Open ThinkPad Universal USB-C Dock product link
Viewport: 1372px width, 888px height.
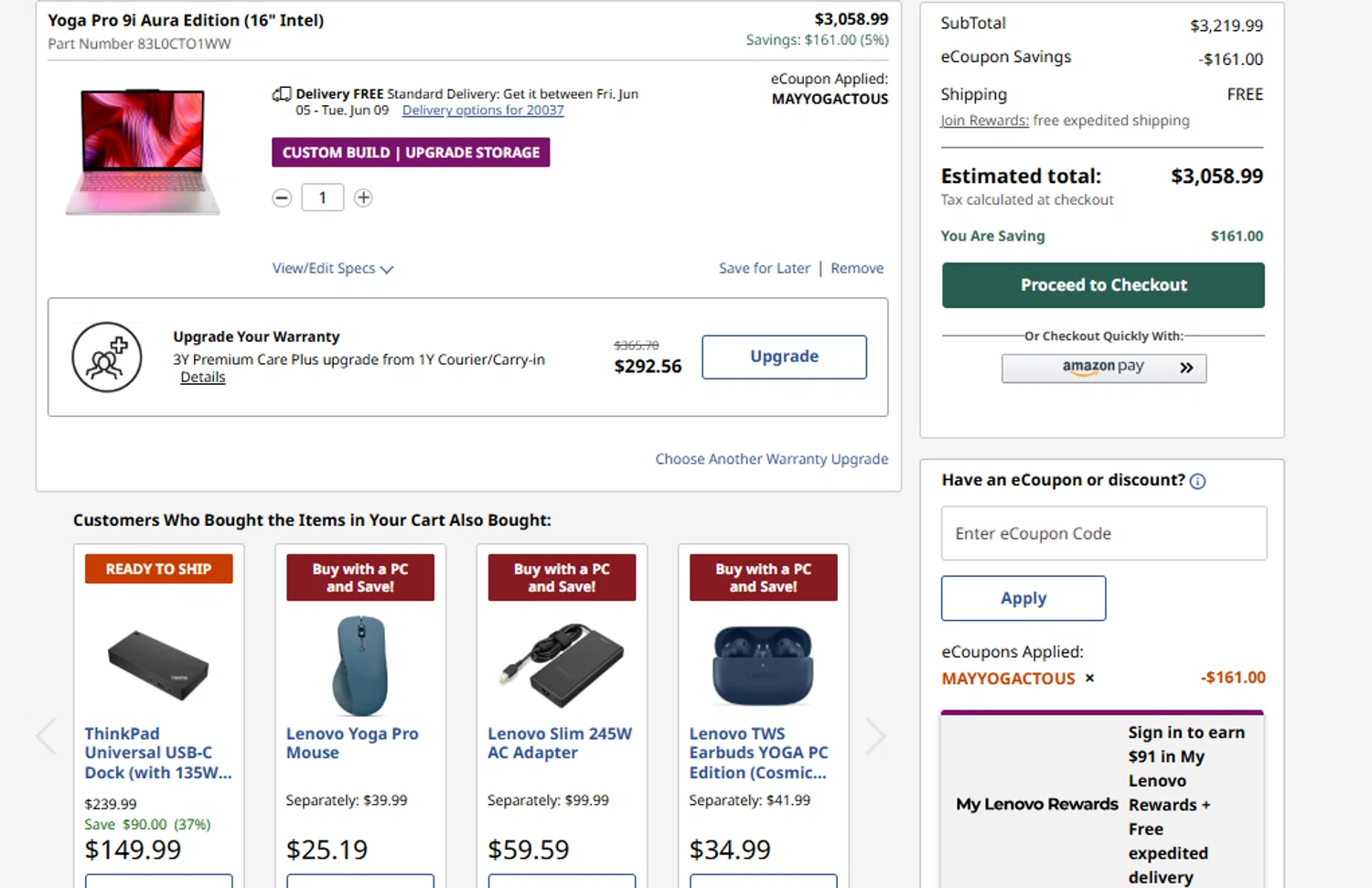point(158,753)
